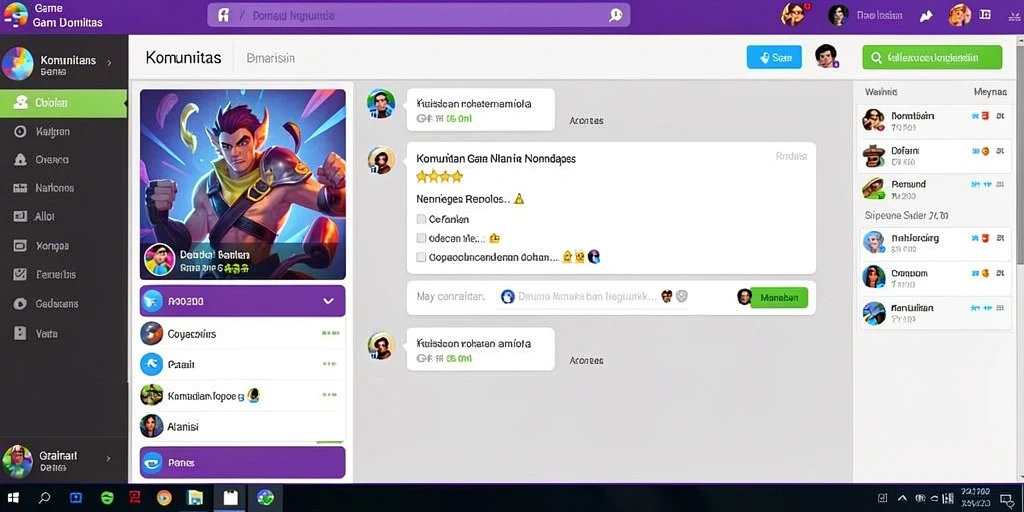Click the window layout icon at the top right
Viewport: 1024px width, 512px height.
(x=985, y=14)
